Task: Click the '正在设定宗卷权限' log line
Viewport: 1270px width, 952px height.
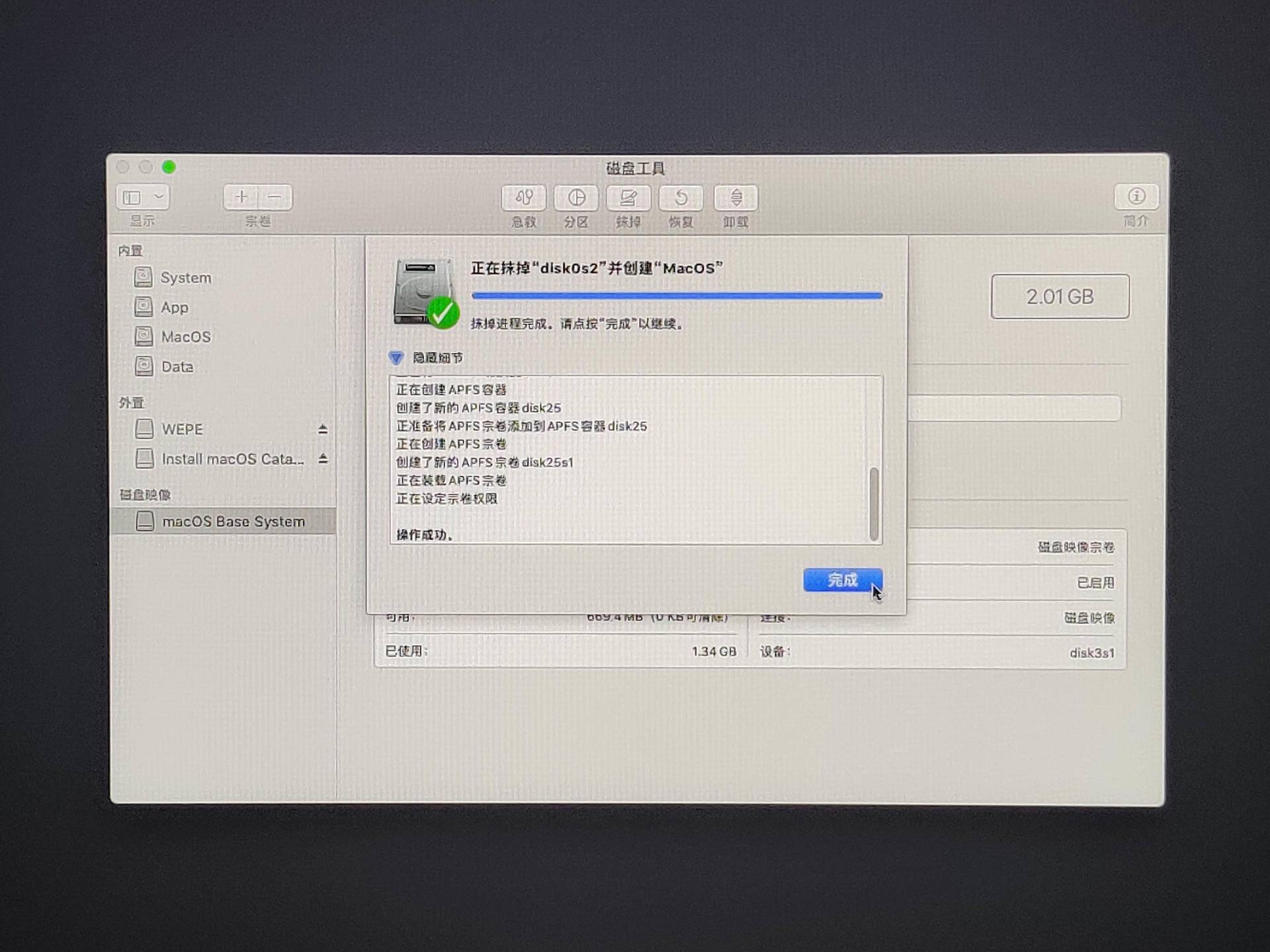Action: 446,498
